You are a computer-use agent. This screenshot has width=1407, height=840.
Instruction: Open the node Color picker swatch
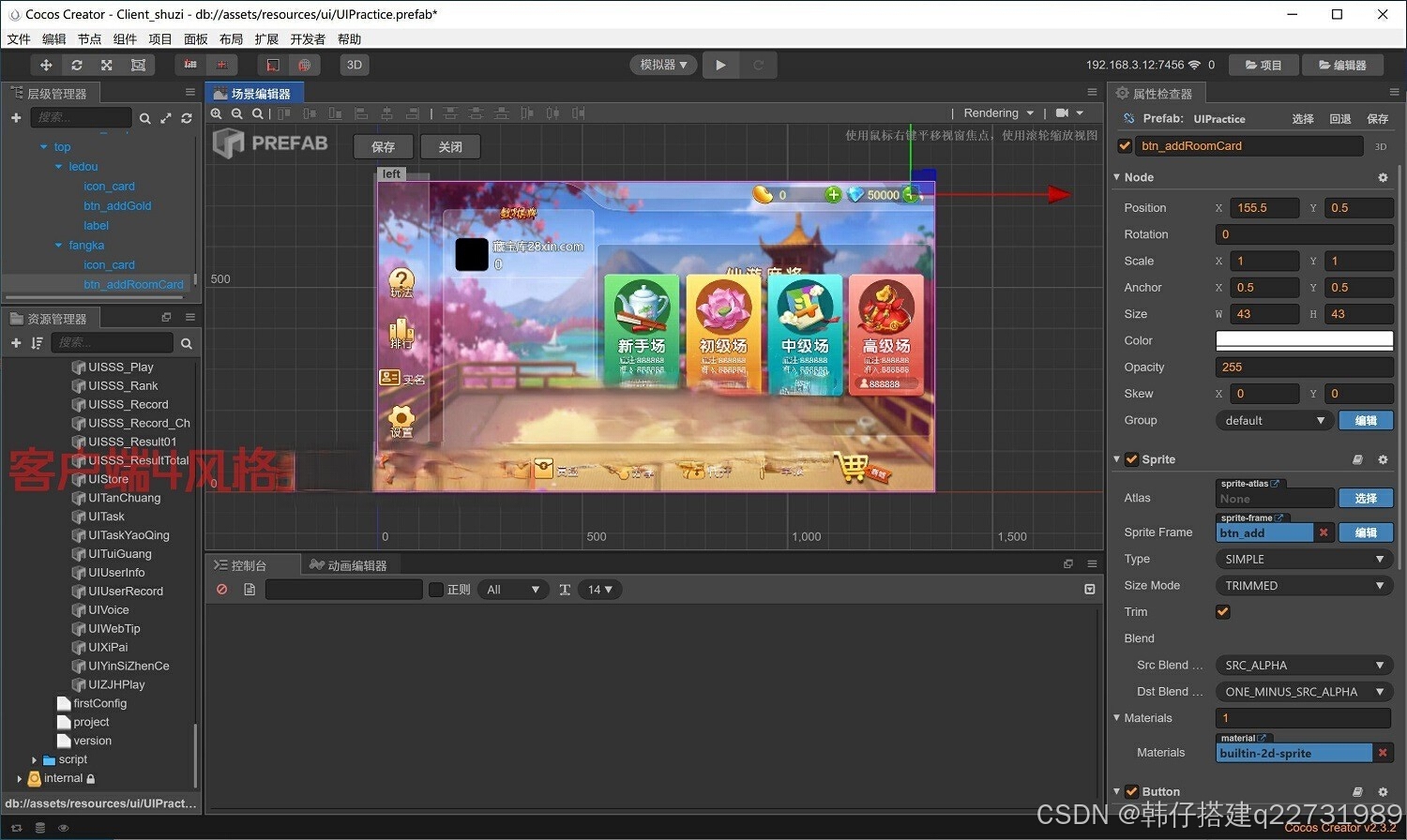(1304, 340)
